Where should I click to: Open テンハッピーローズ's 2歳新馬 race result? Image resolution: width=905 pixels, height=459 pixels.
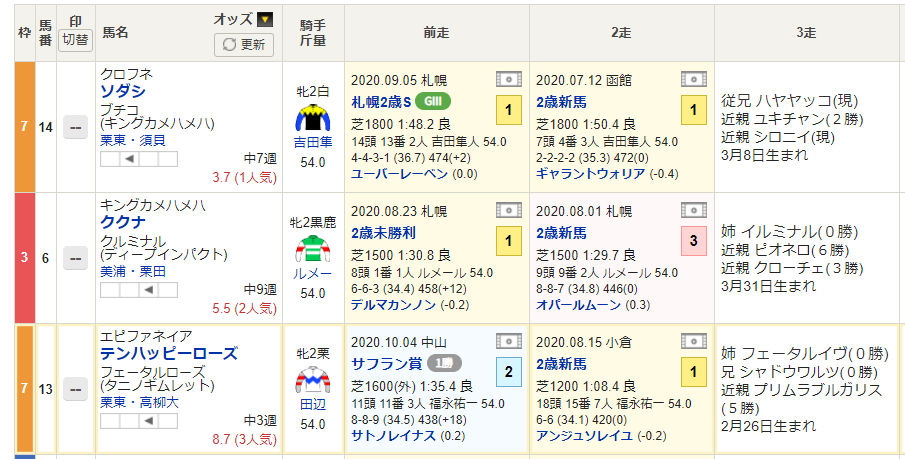561,364
